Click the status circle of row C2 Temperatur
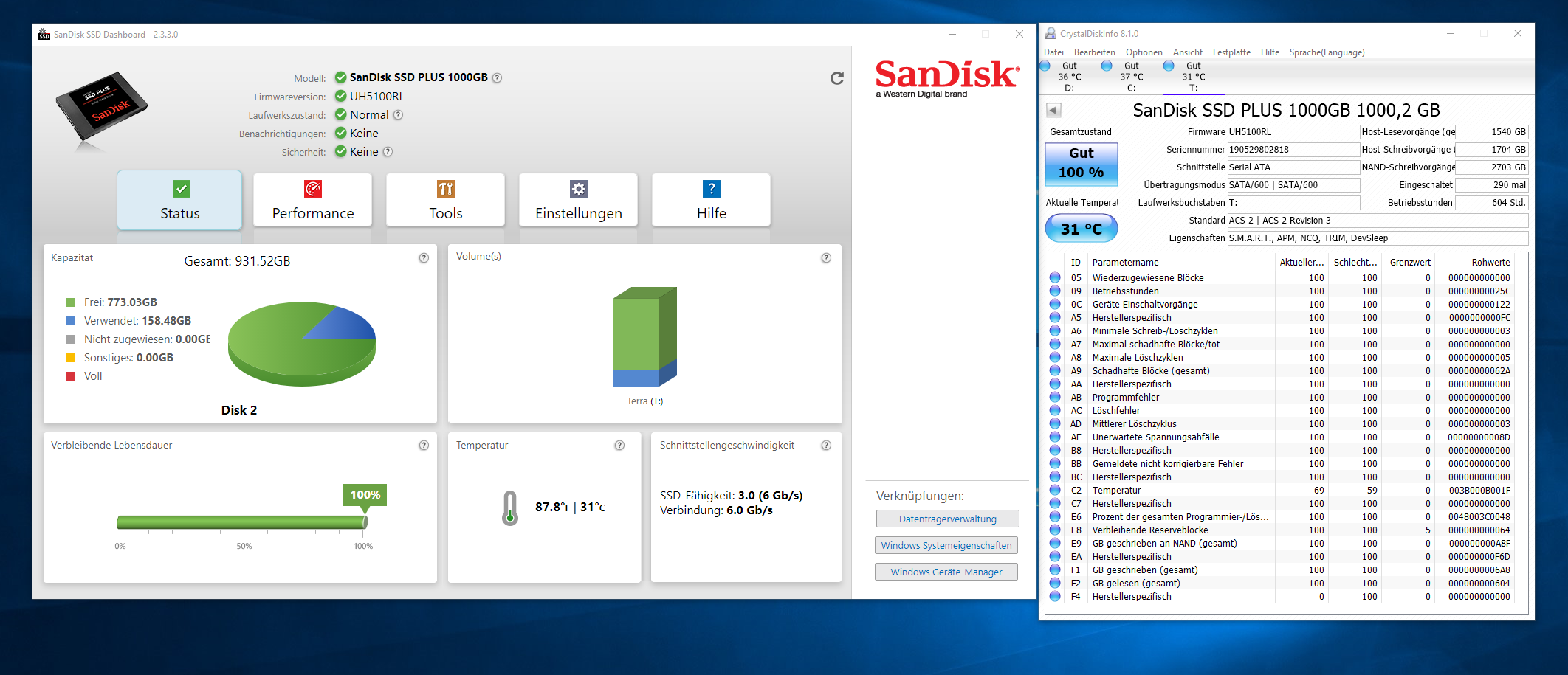This screenshot has width=1568, height=675. [1055, 491]
